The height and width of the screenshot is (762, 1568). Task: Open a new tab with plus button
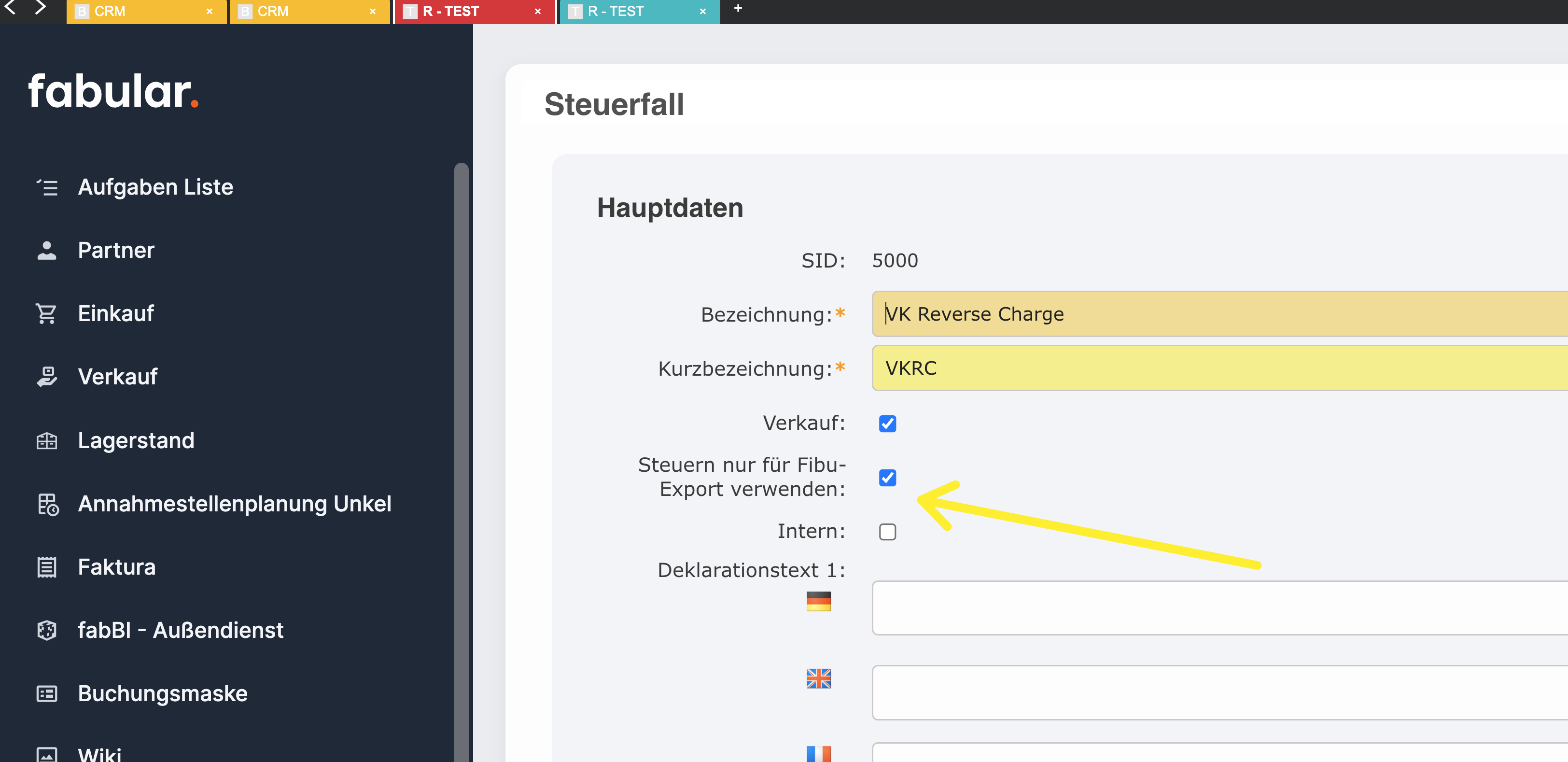pos(738,9)
